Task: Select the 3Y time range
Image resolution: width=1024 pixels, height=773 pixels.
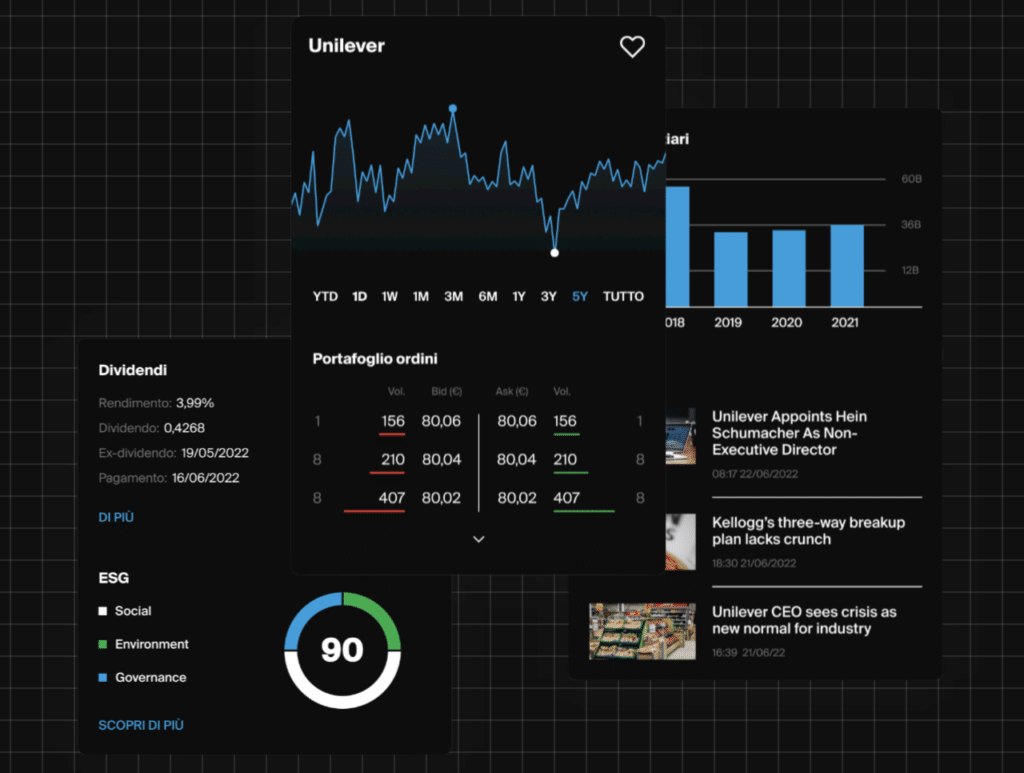Action: click(x=549, y=296)
